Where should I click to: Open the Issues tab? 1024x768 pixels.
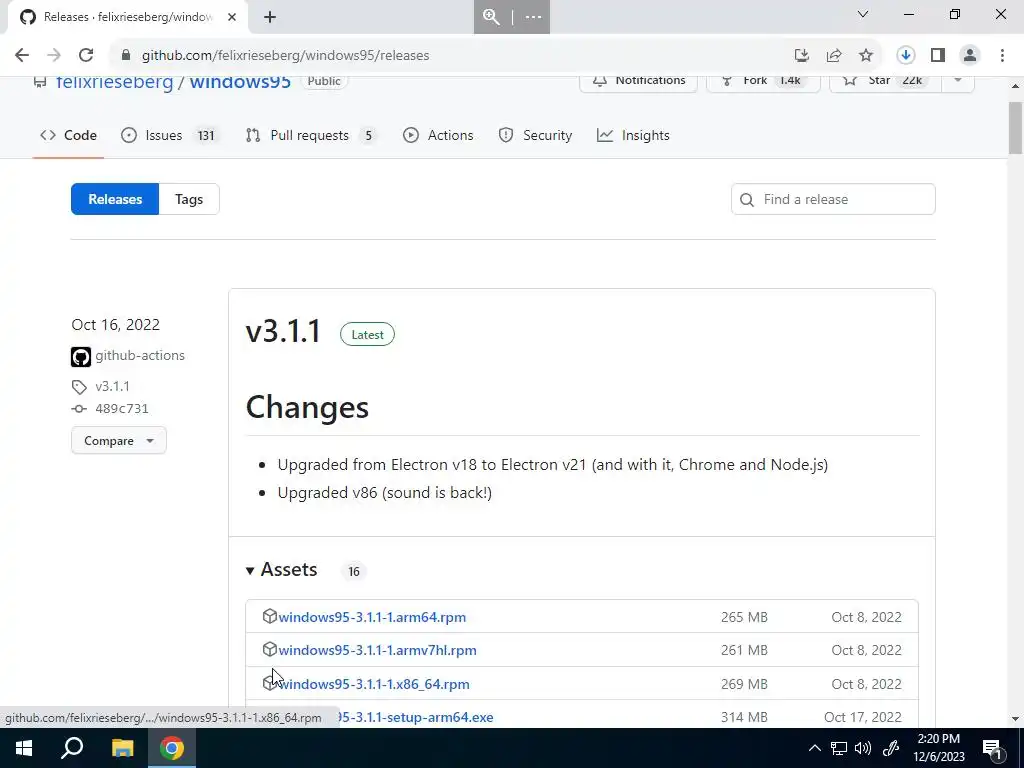169,135
